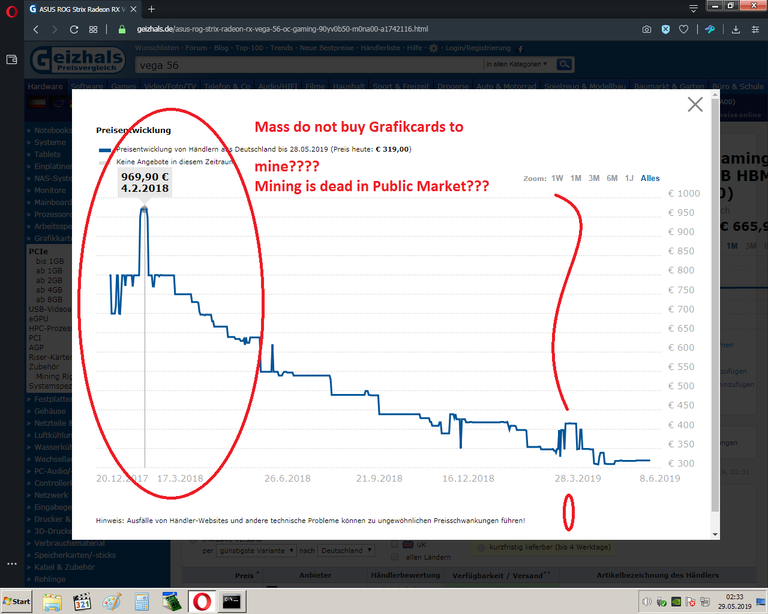The image size is (768, 614).
Task: Open the Opera main menu logo
Action: click(12, 11)
